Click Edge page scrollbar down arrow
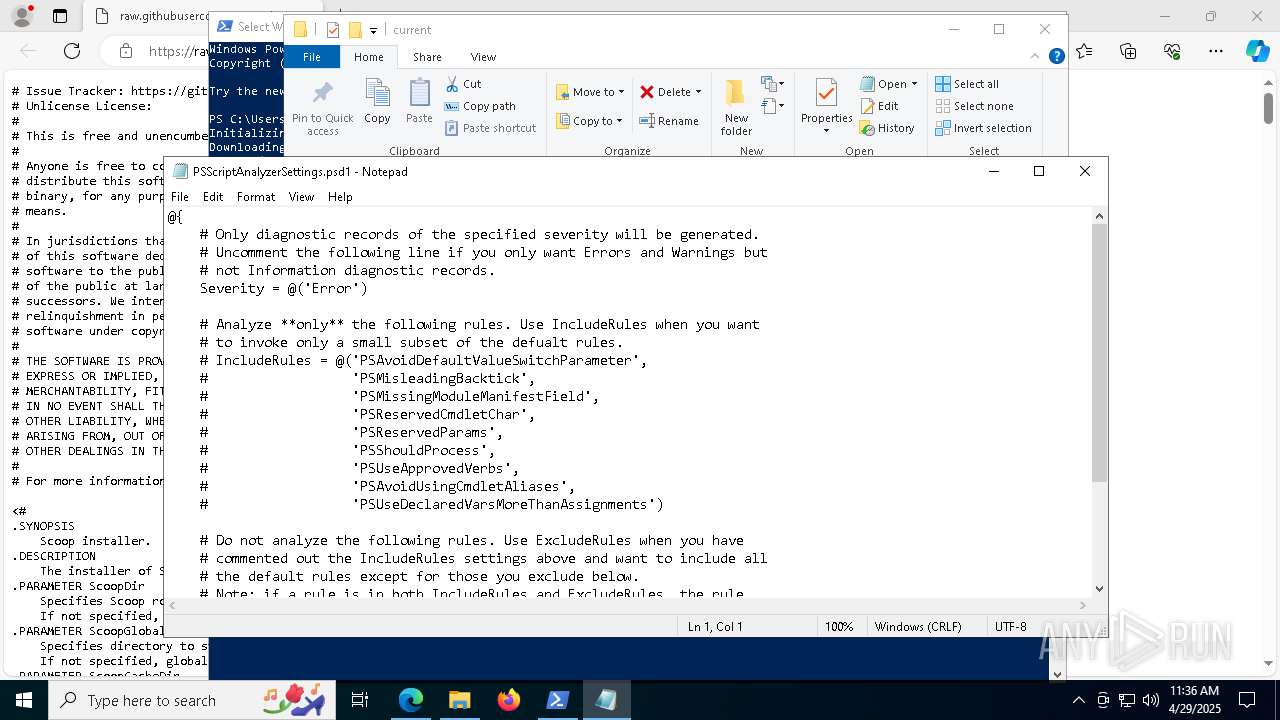The image size is (1280, 720). tap(1268, 663)
